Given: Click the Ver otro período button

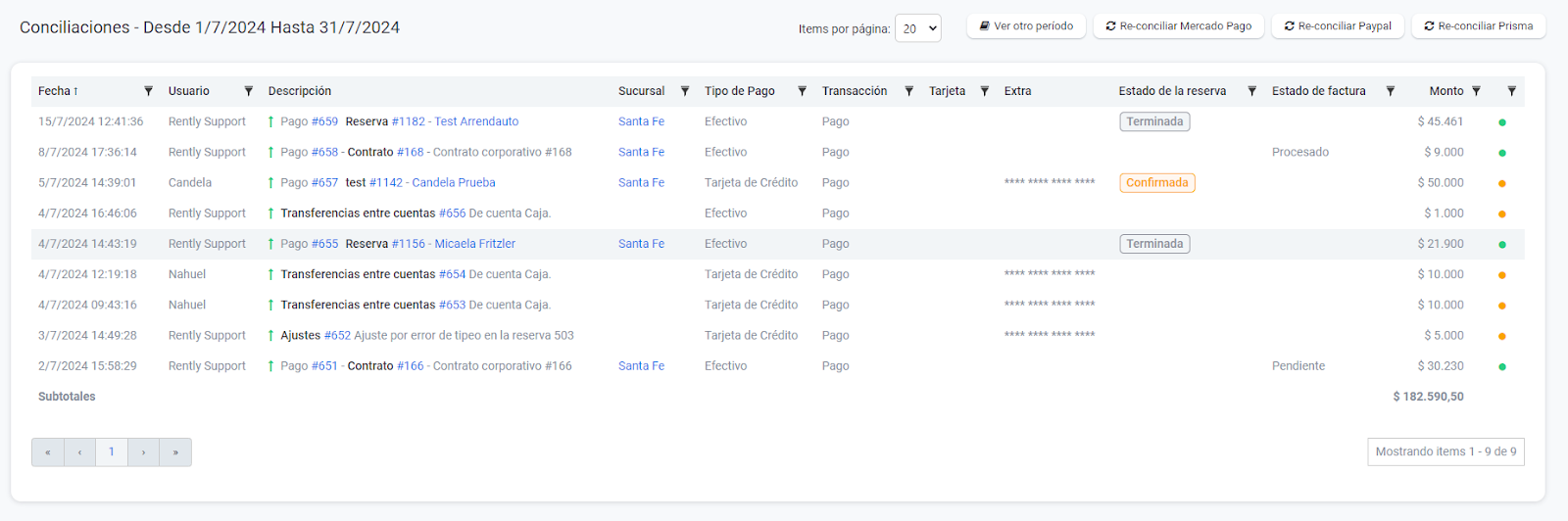Looking at the screenshot, I should 1026,26.
